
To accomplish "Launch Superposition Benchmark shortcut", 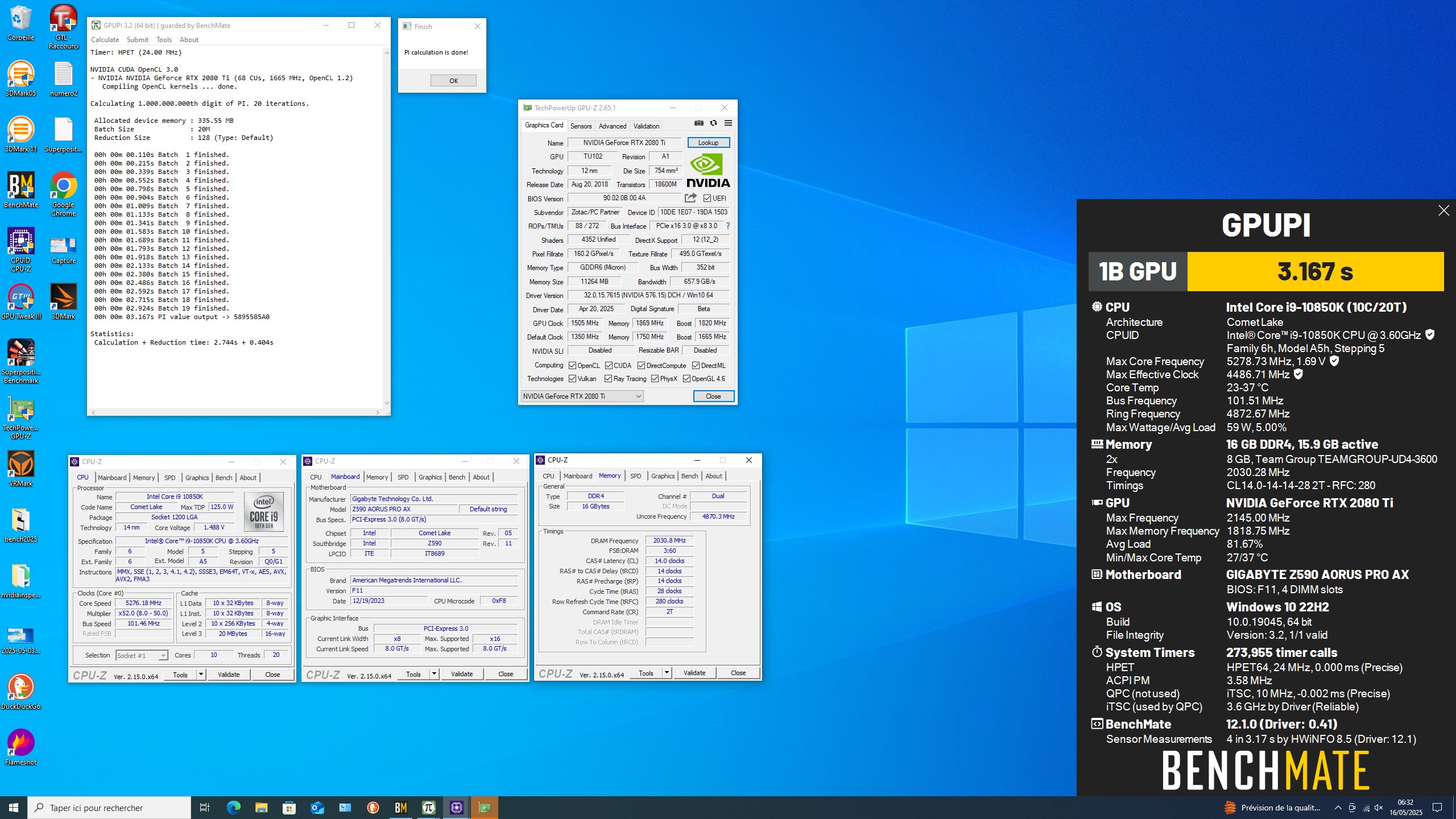I will tap(20, 361).
